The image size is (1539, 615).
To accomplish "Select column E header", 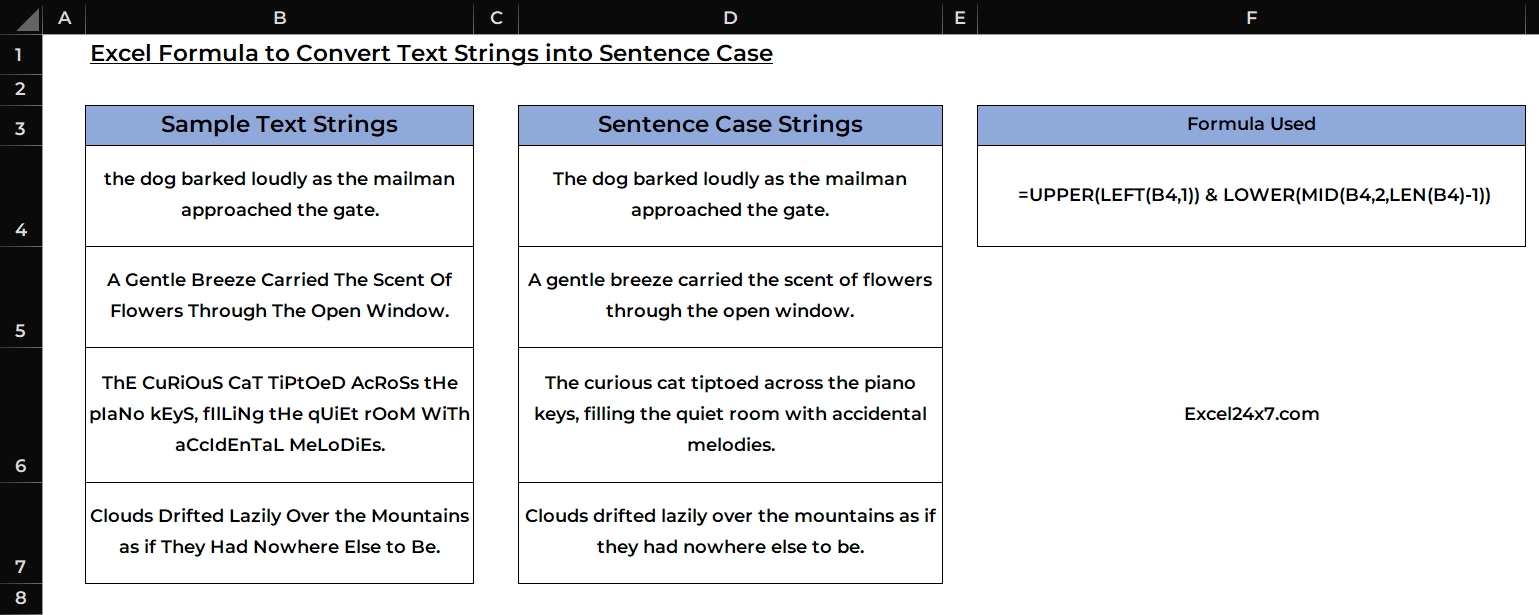I will click(x=959, y=17).
